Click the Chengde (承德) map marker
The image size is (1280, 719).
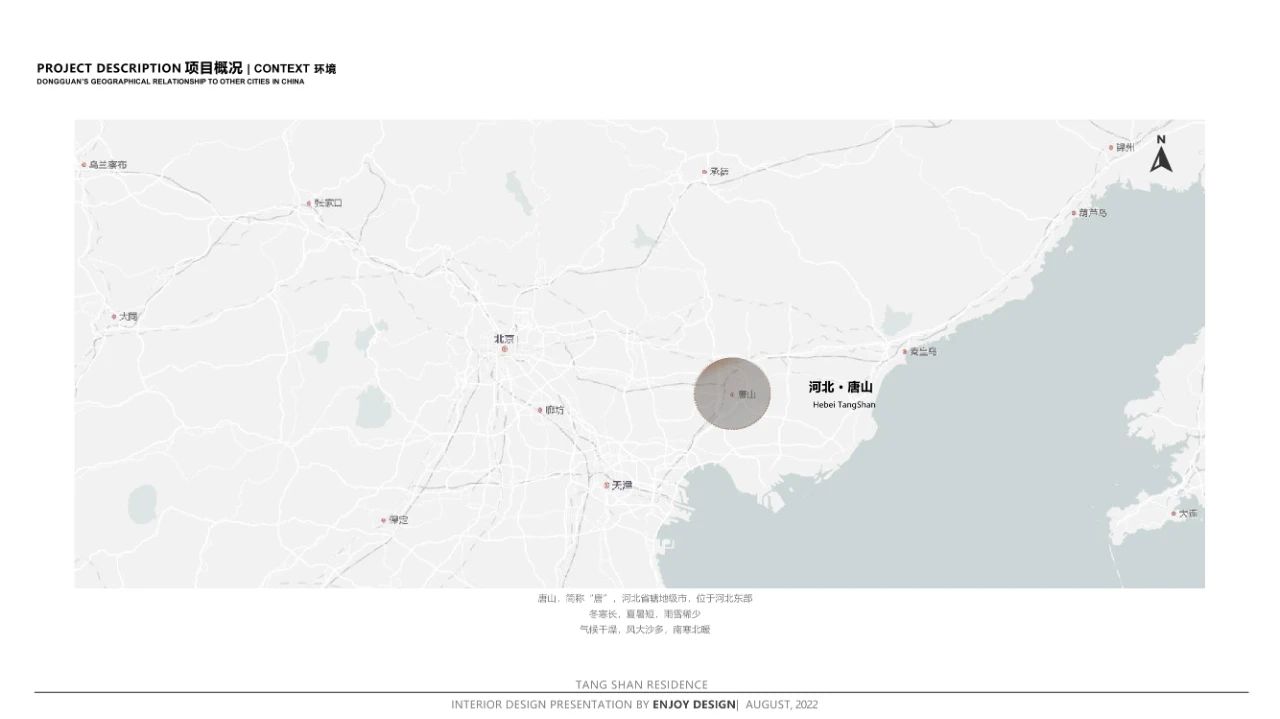coord(705,172)
